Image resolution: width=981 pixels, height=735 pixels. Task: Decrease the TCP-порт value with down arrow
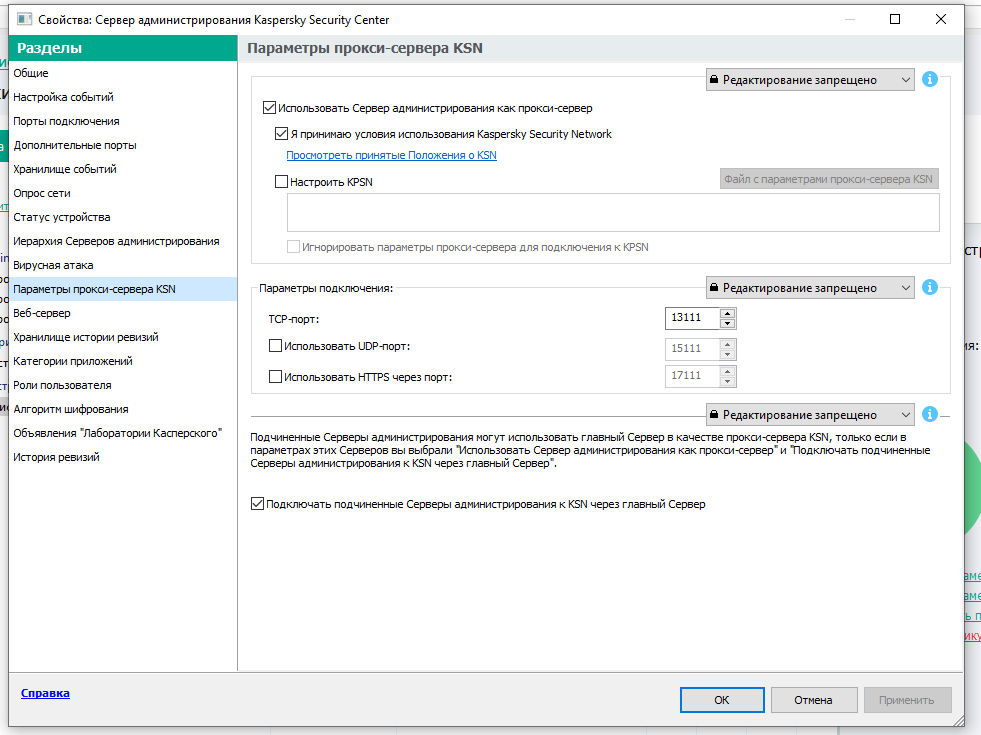pos(727,323)
